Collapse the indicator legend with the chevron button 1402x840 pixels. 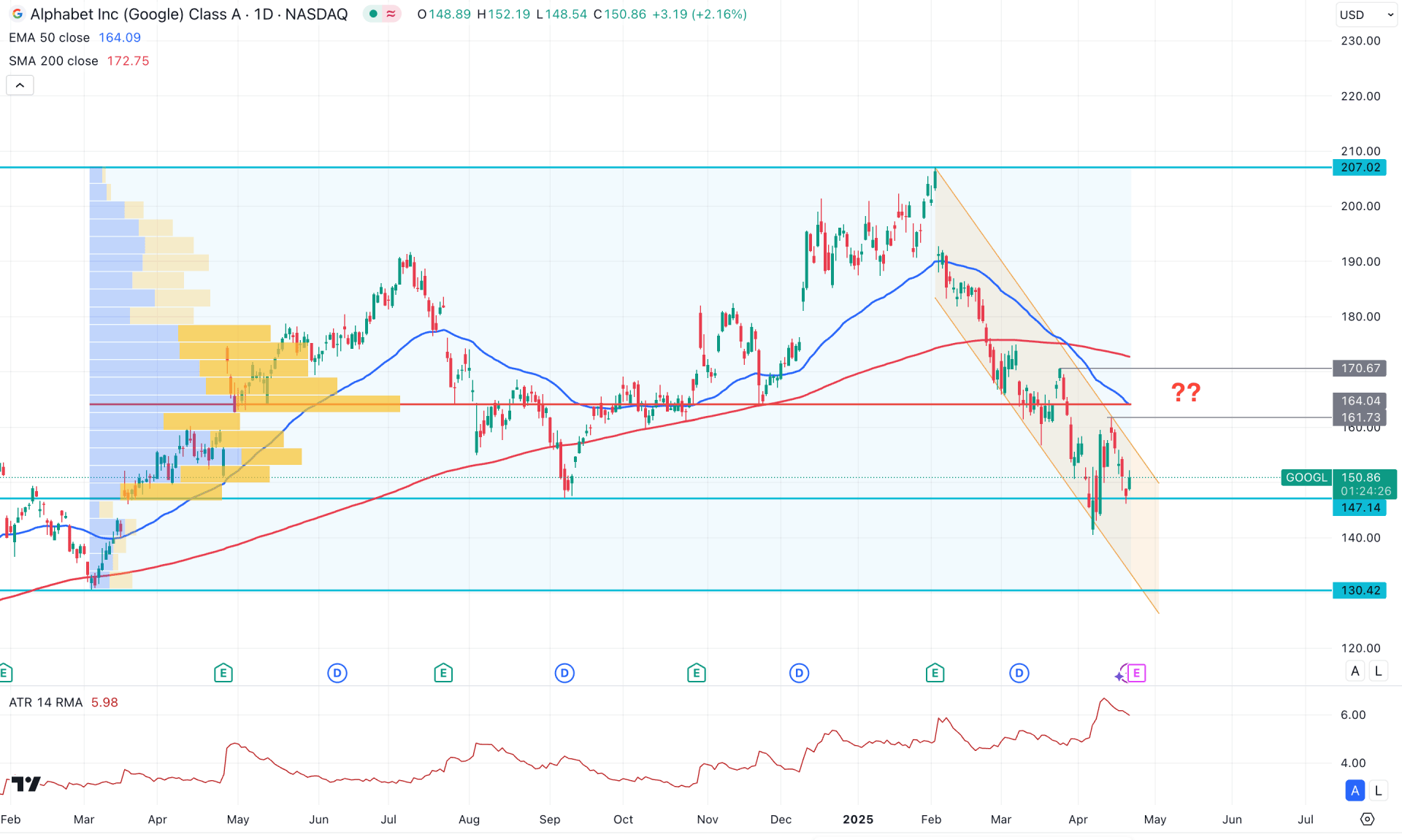pos(20,85)
